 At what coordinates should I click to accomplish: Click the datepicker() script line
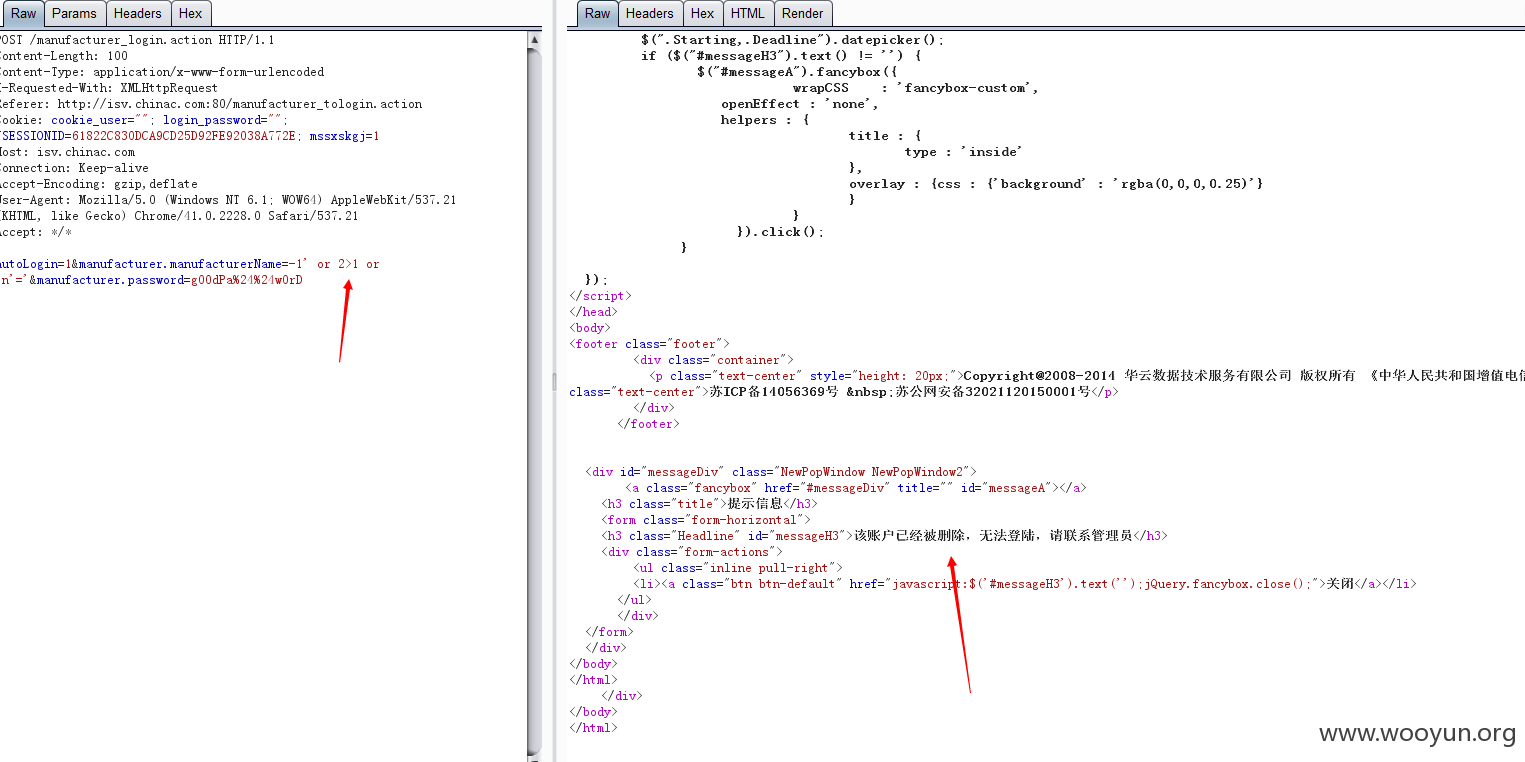792,40
